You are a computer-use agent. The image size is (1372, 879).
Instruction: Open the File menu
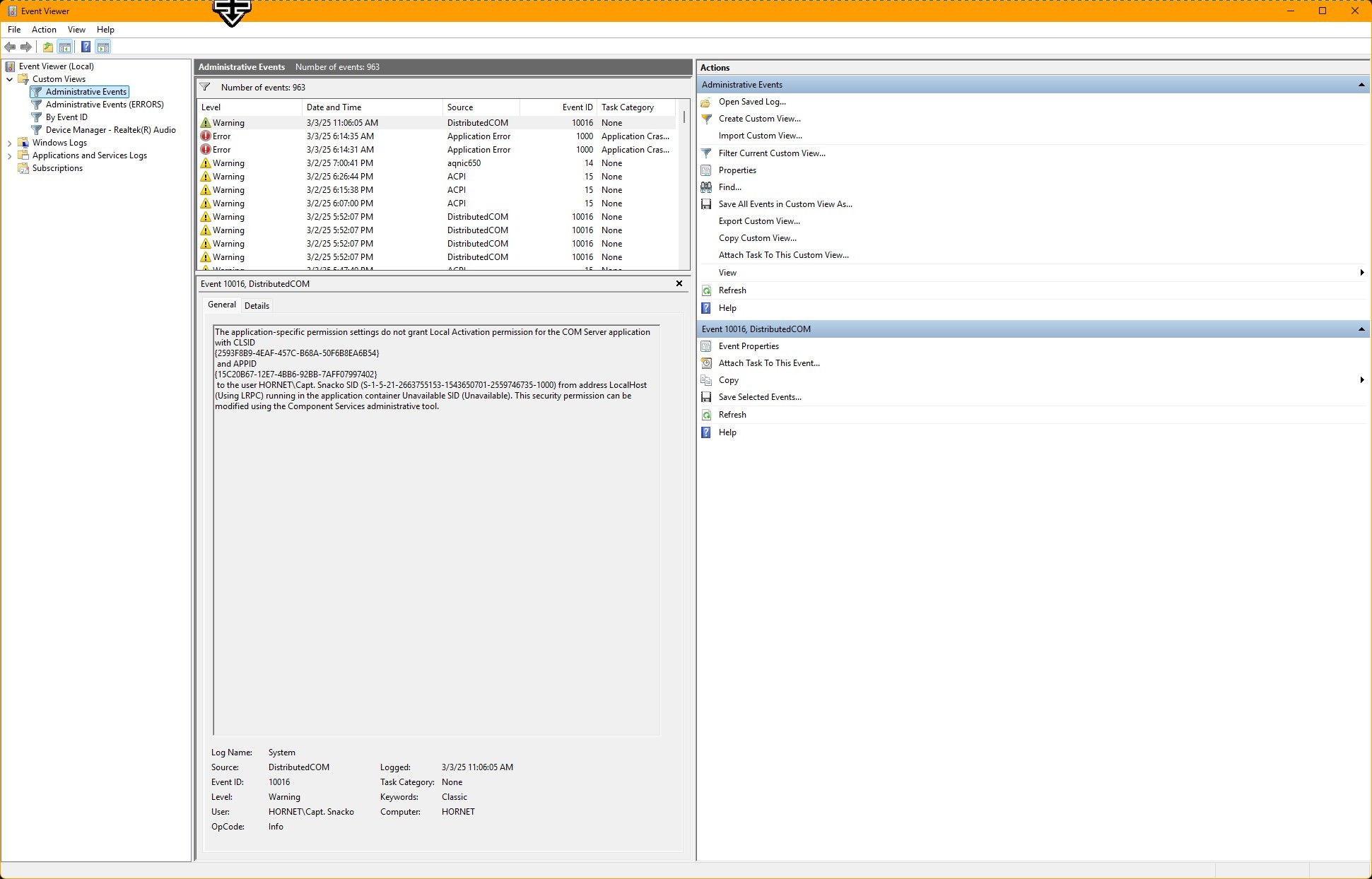(x=14, y=30)
